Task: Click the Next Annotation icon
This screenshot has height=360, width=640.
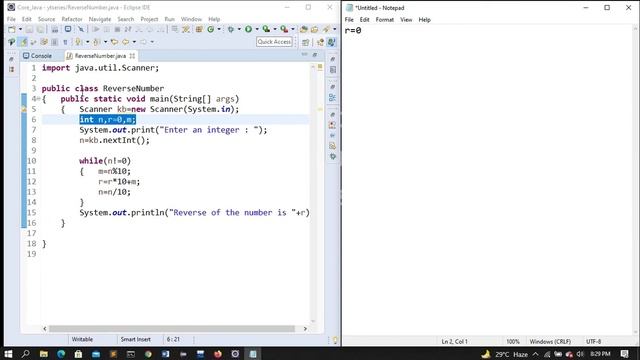Action: pyautogui.click(x=78, y=42)
